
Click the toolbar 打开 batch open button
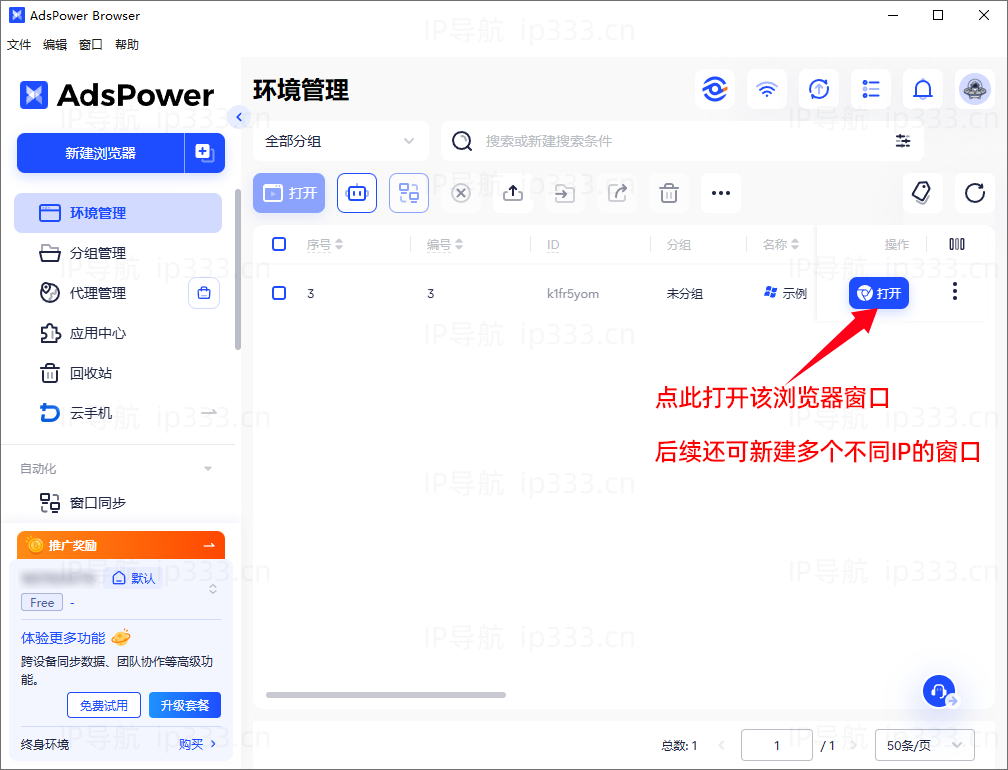click(289, 193)
